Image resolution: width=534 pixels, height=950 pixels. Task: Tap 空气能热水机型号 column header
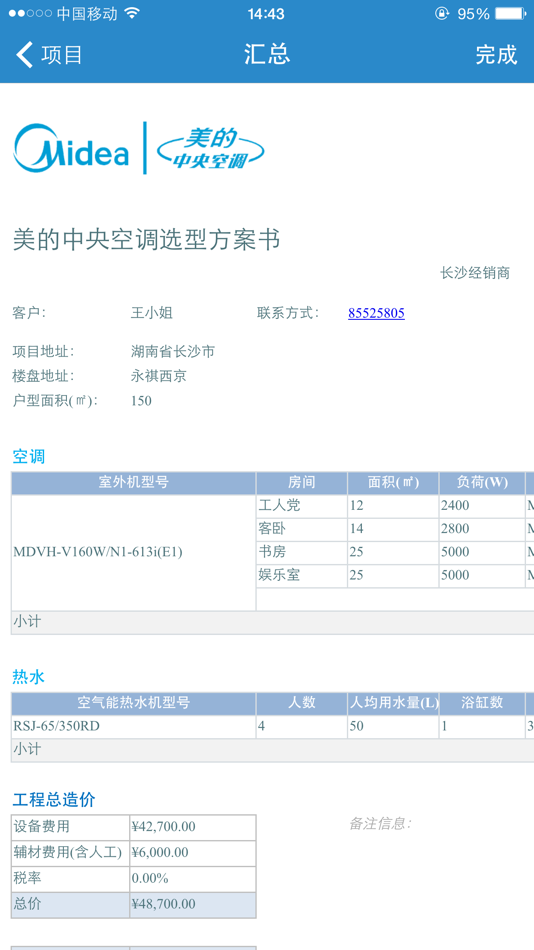coord(133,703)
